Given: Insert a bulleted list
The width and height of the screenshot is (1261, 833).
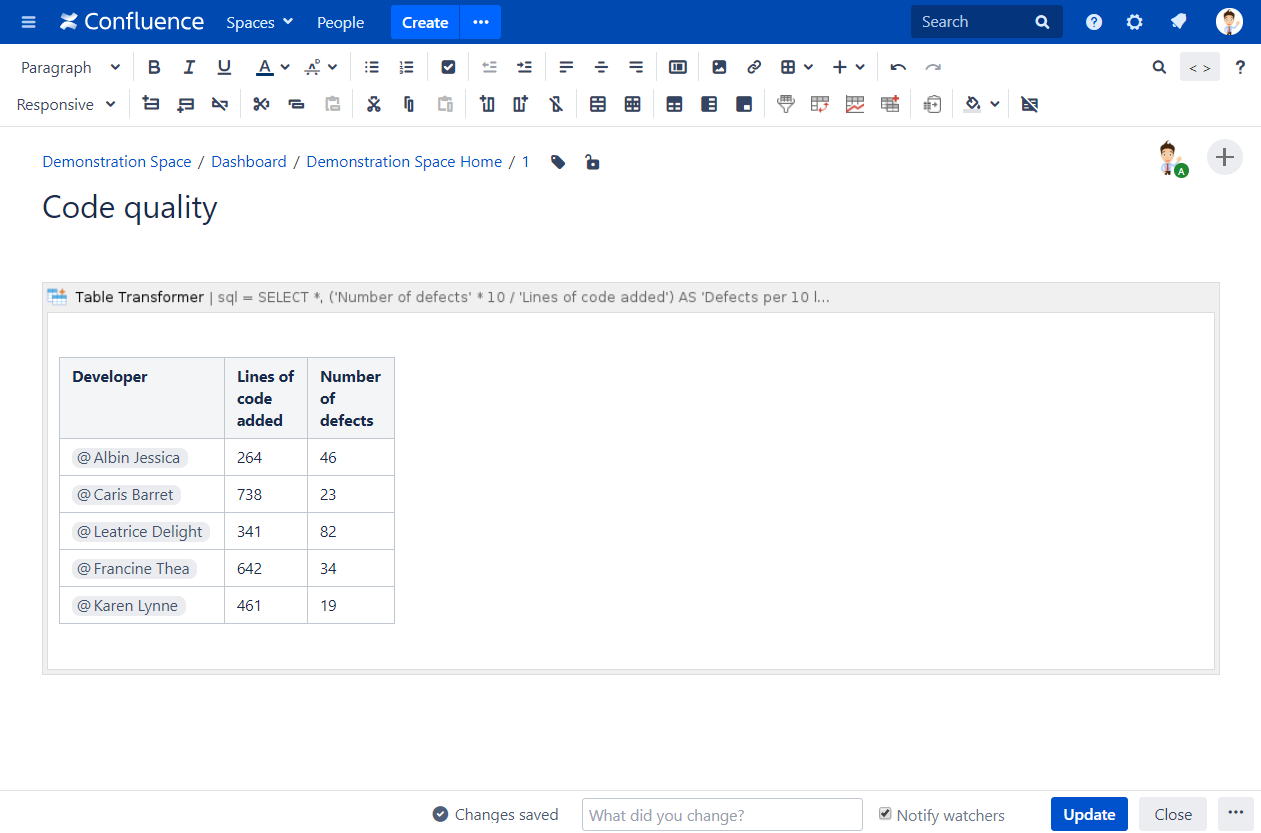Looking at the screenshot, I should click(x=371, y=66).
